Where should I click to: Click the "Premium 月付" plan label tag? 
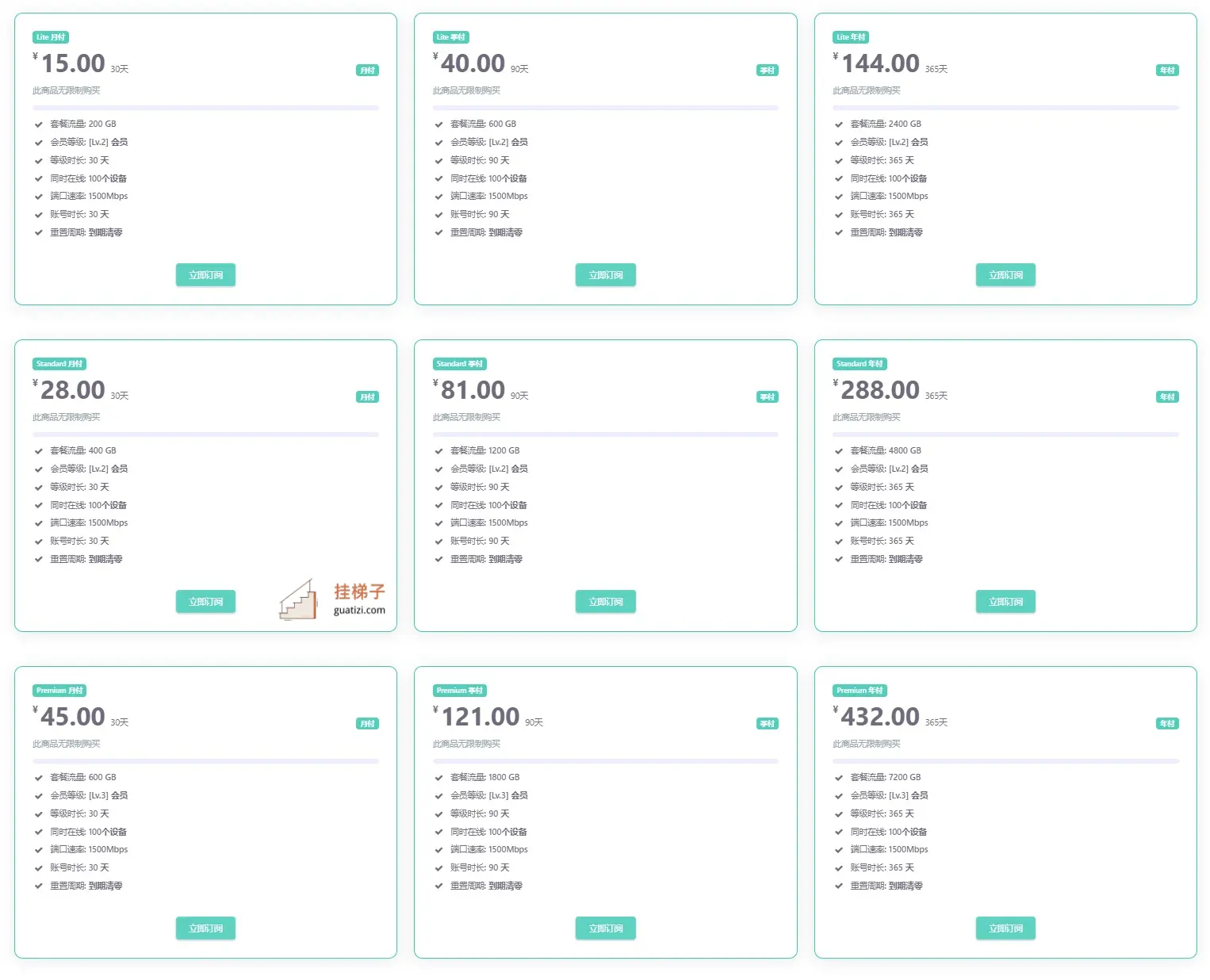click(x=59, y=691)
